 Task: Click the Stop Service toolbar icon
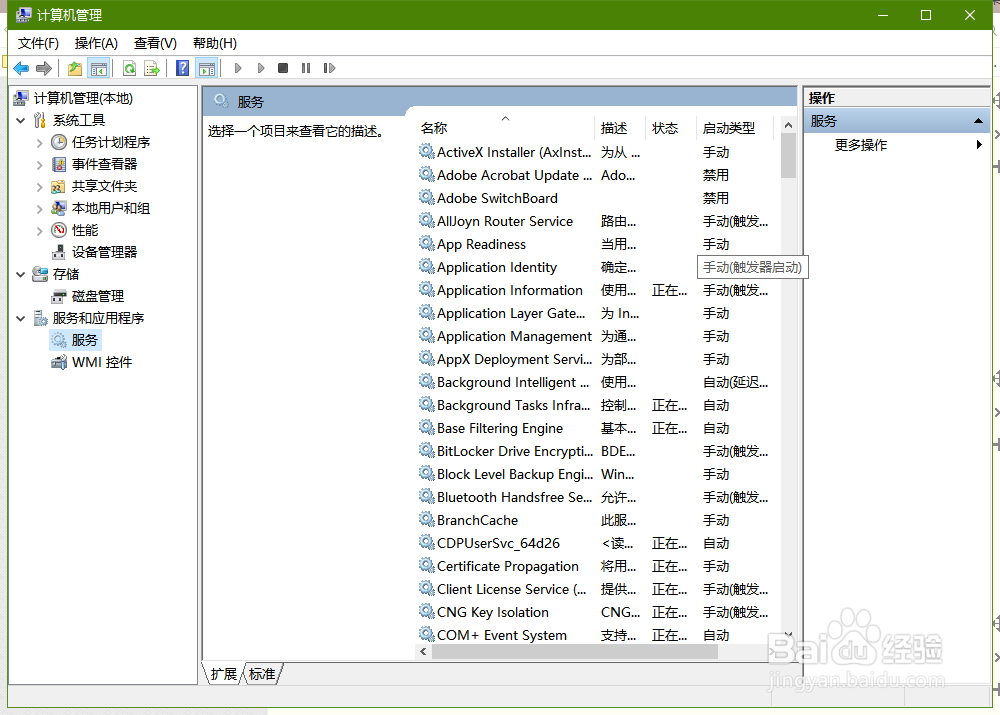click(x=282, y=67)
